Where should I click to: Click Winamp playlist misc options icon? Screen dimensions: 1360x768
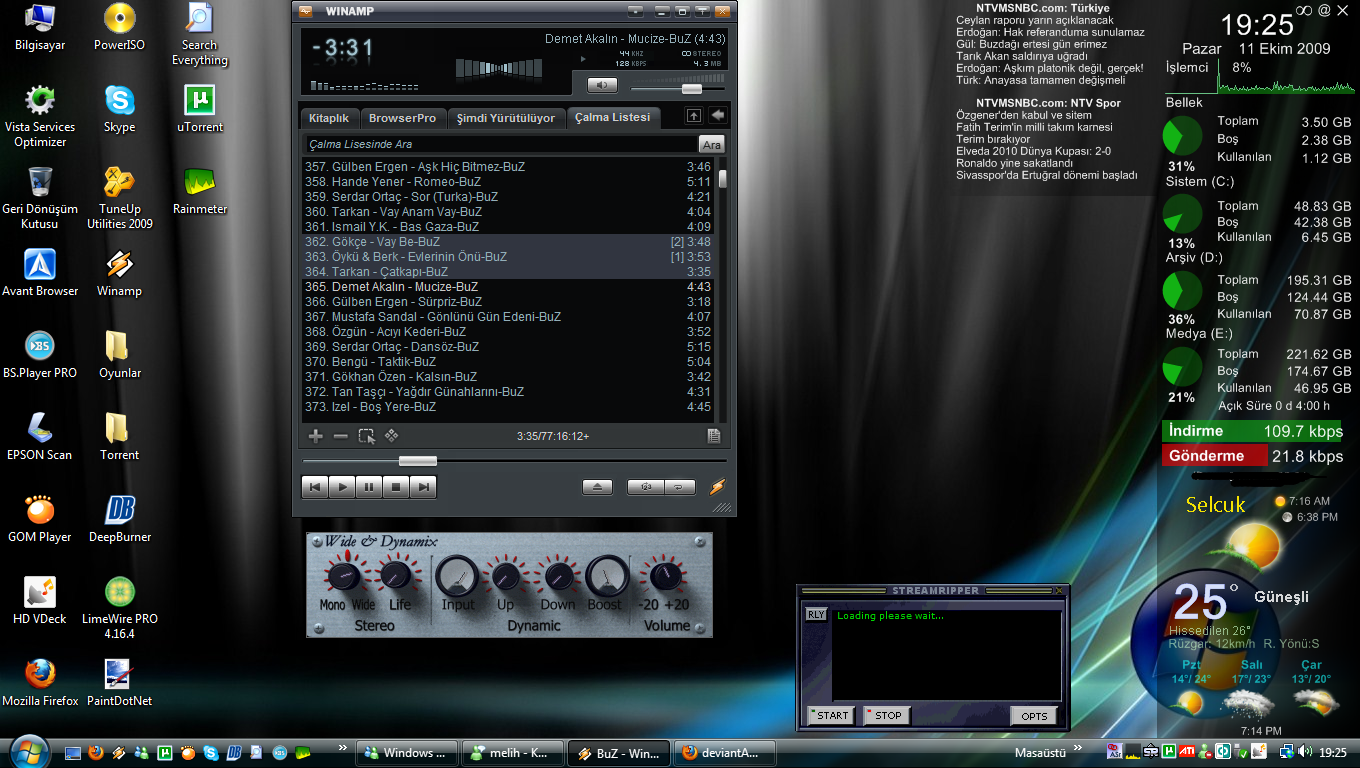click(x=392, y=436)
